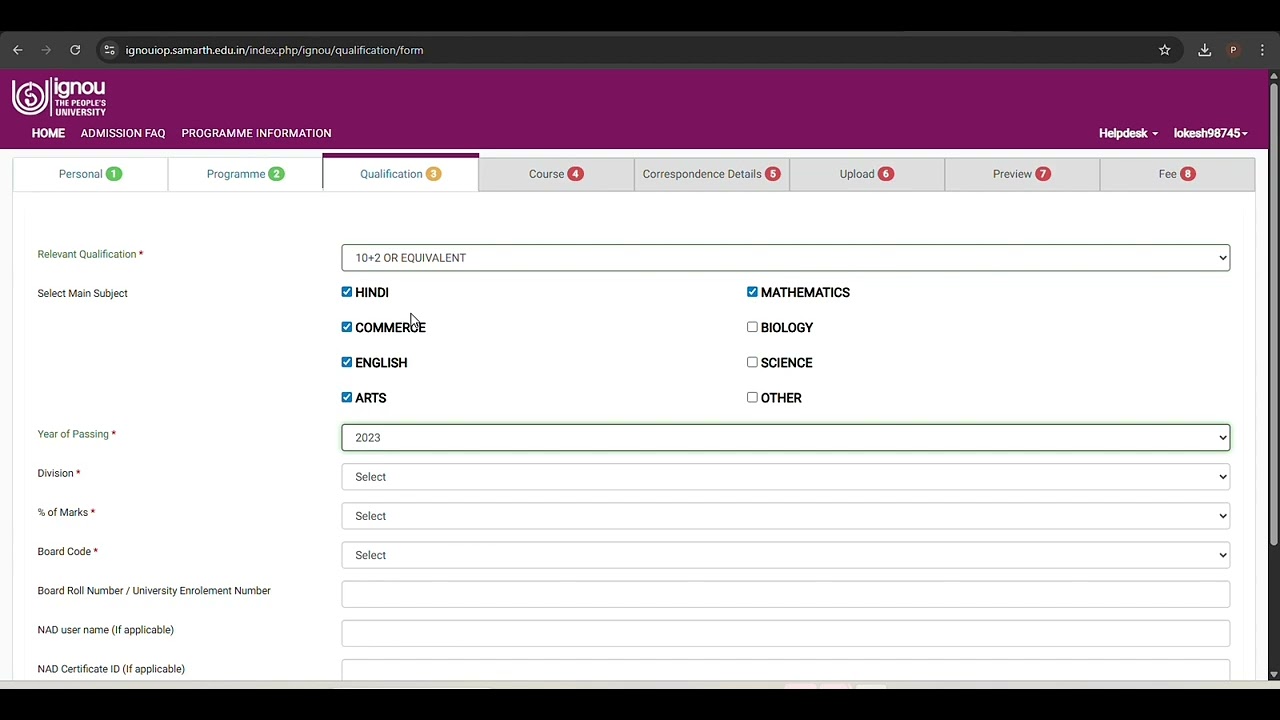Open the Year of Passing dropdown
Image resolution: width=1280 pixels, height=720 pixels.
(x=785, y=437)
